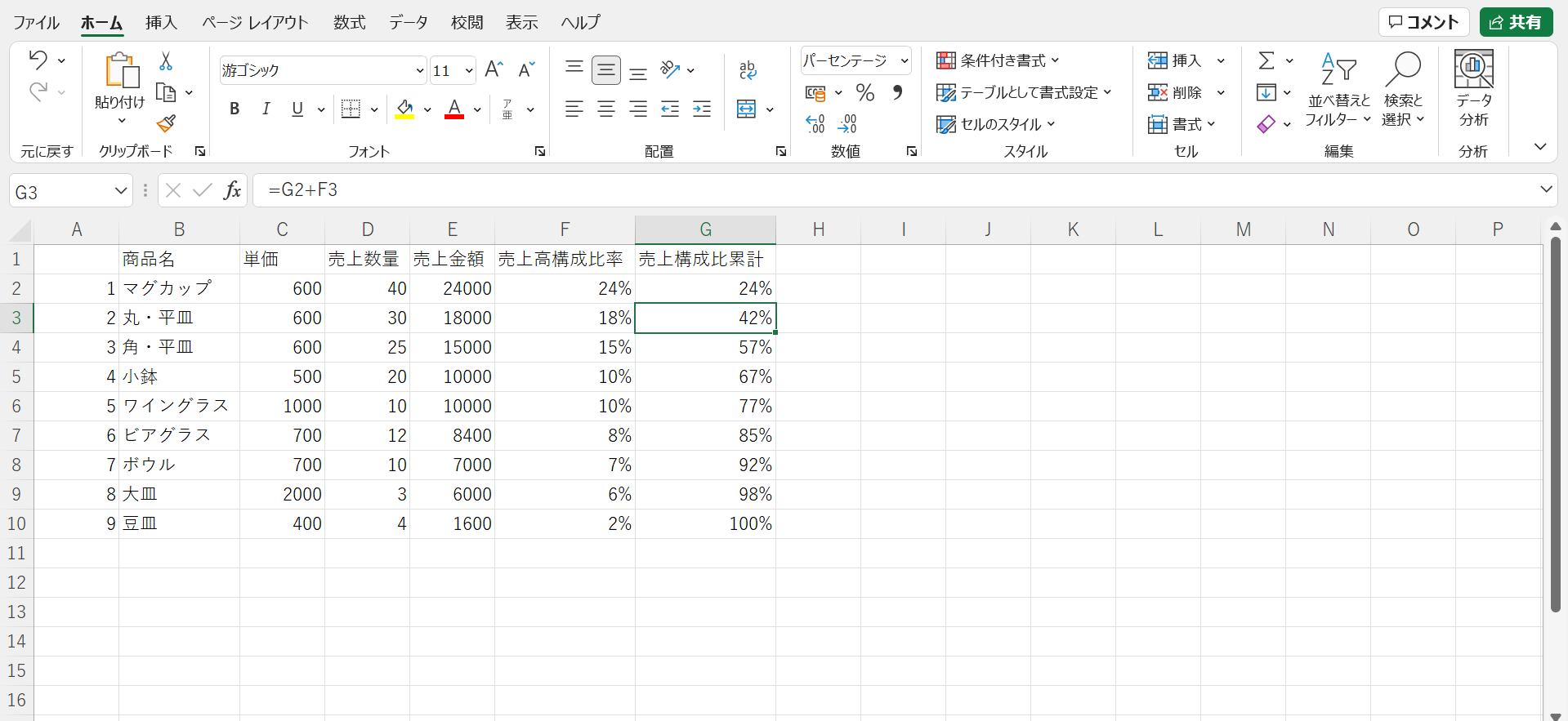Click the insert function fx icon
Viewport: 1568px width, 721px height.
[x=233, y=190]
